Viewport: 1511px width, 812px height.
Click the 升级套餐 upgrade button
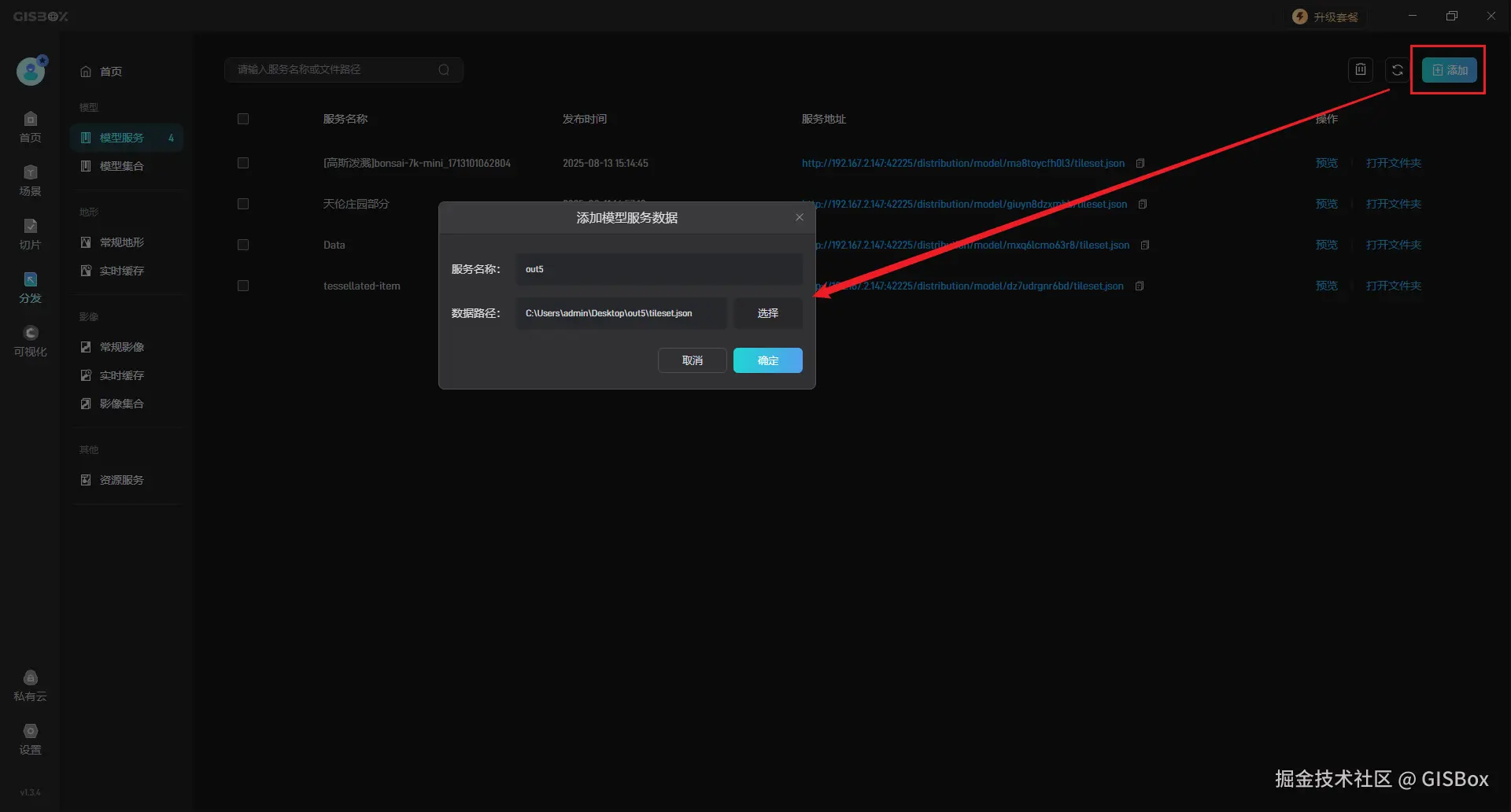tap(1326, 17)
